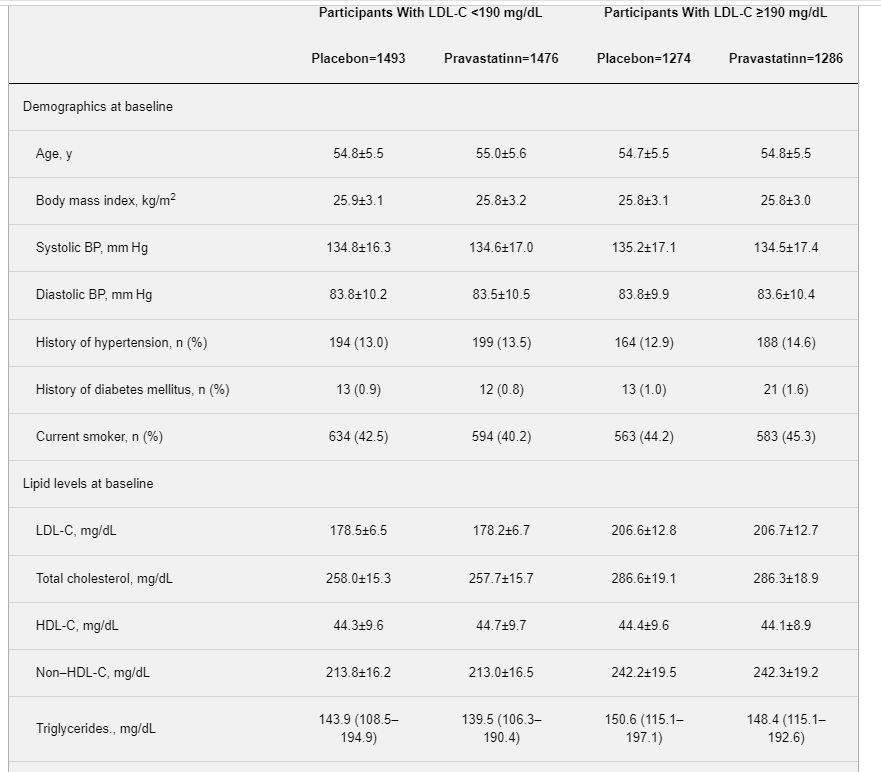Select the 'Participants With LDL-C <190 mg/dL' header
Viewport: 881px width, 772px height.
[430, 13]
